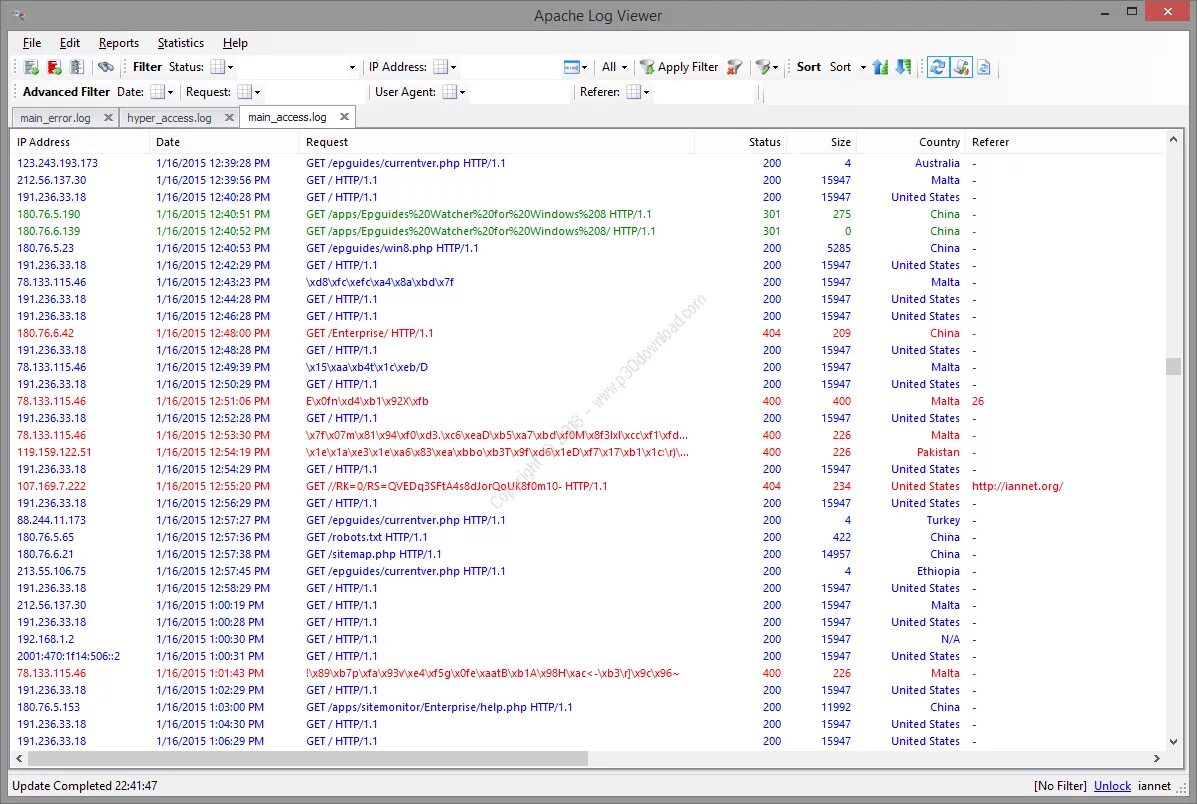Click the GET /robots.txt HTTP/1.1 request
The width and height of the screenshot is (1197, 804).
tap(366, 537)
